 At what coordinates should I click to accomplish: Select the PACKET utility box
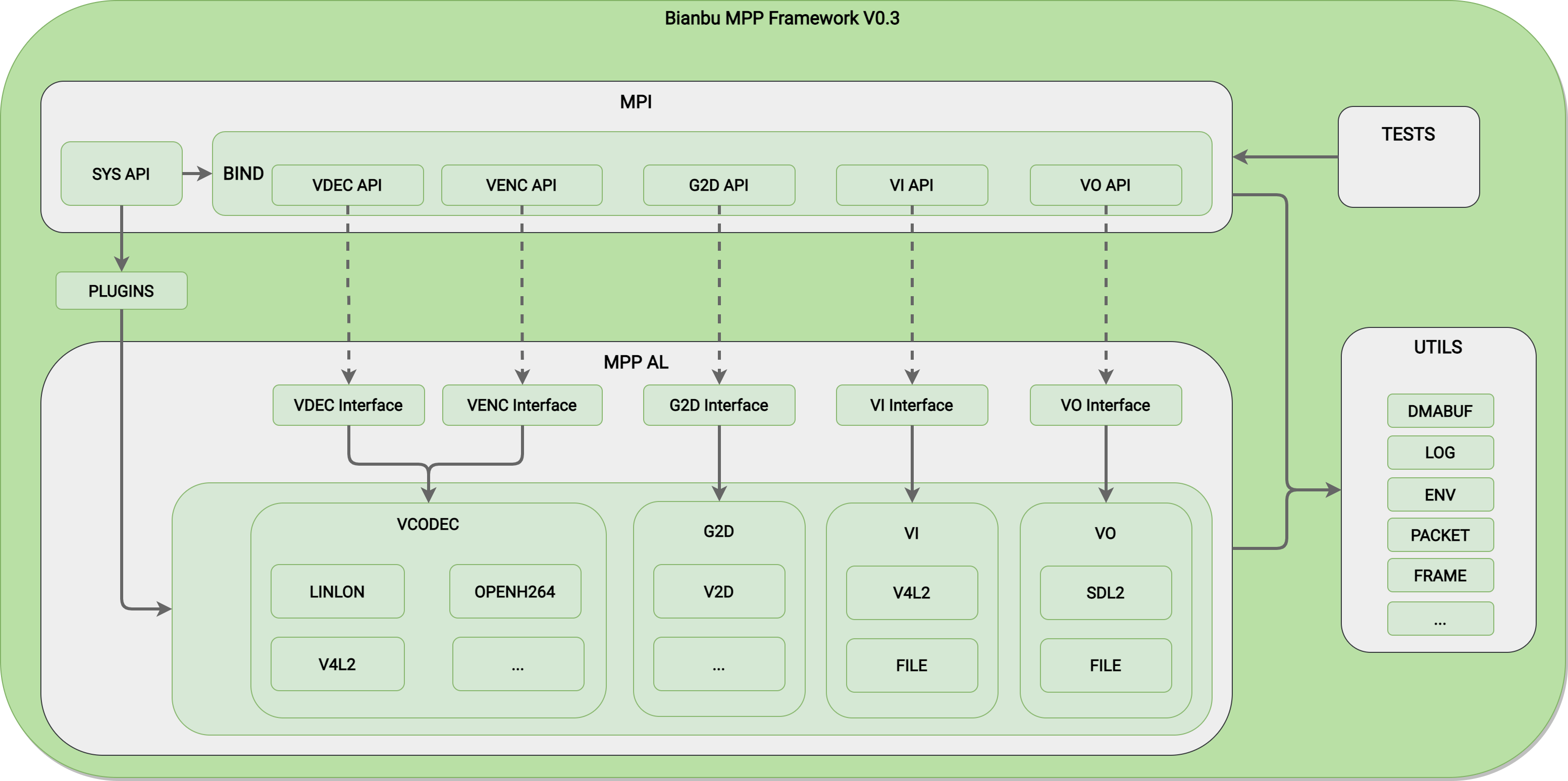click(1440, 535)
